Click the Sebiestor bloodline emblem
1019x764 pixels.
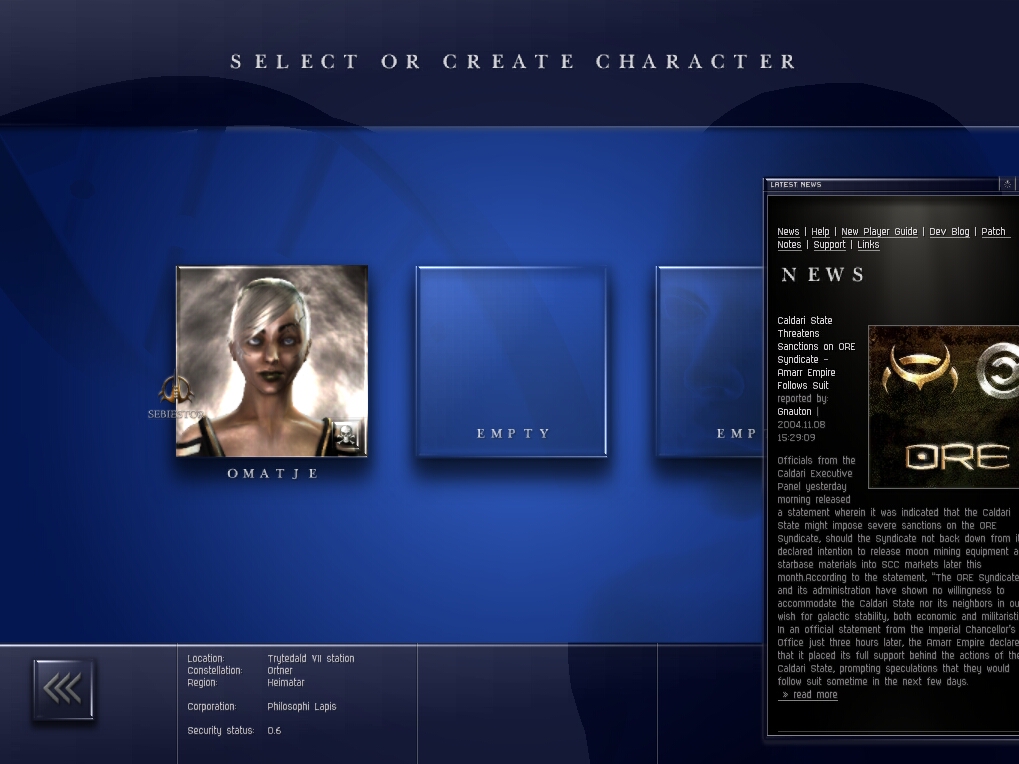[x=175, y=391]
